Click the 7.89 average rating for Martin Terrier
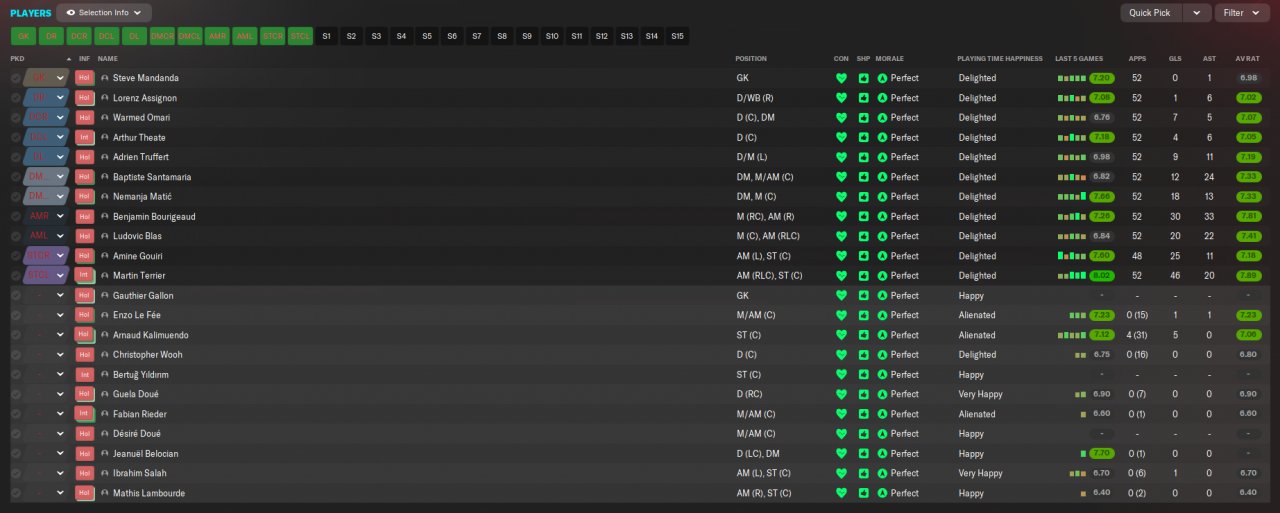This screenshot has height=513, width=1280. click(1247, 275)
